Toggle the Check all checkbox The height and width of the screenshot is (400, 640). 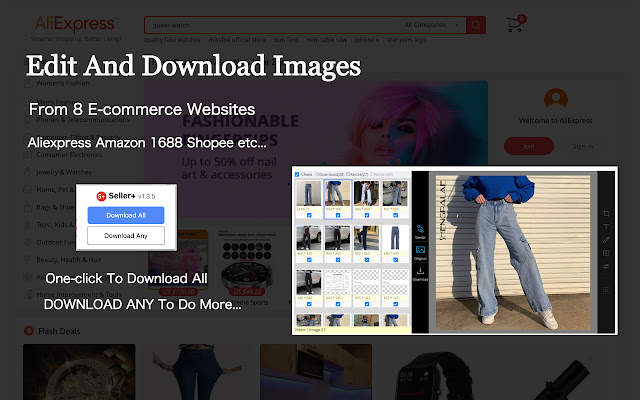(298, 174)
